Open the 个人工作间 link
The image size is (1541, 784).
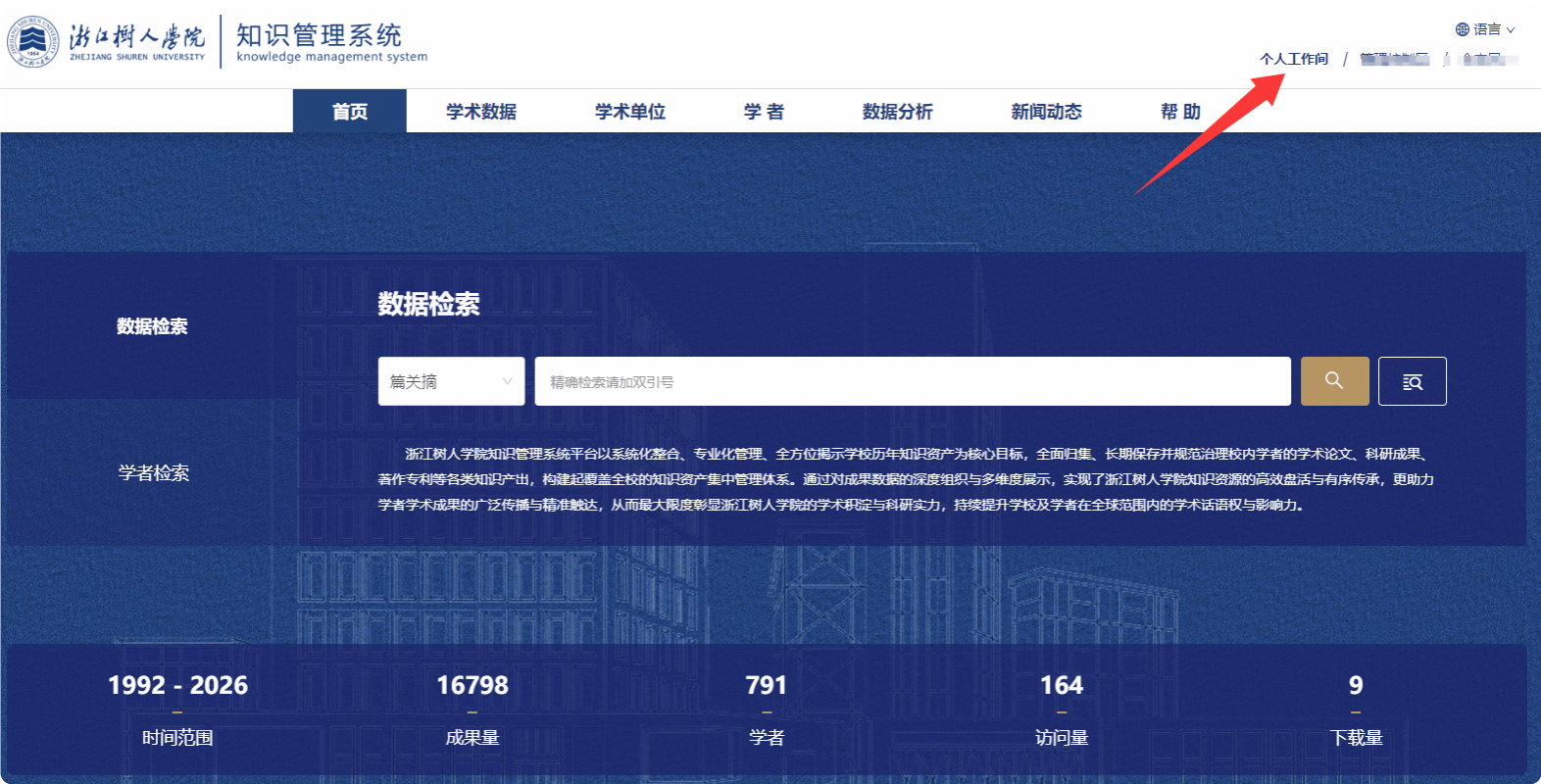click(x=1293, y=59)
